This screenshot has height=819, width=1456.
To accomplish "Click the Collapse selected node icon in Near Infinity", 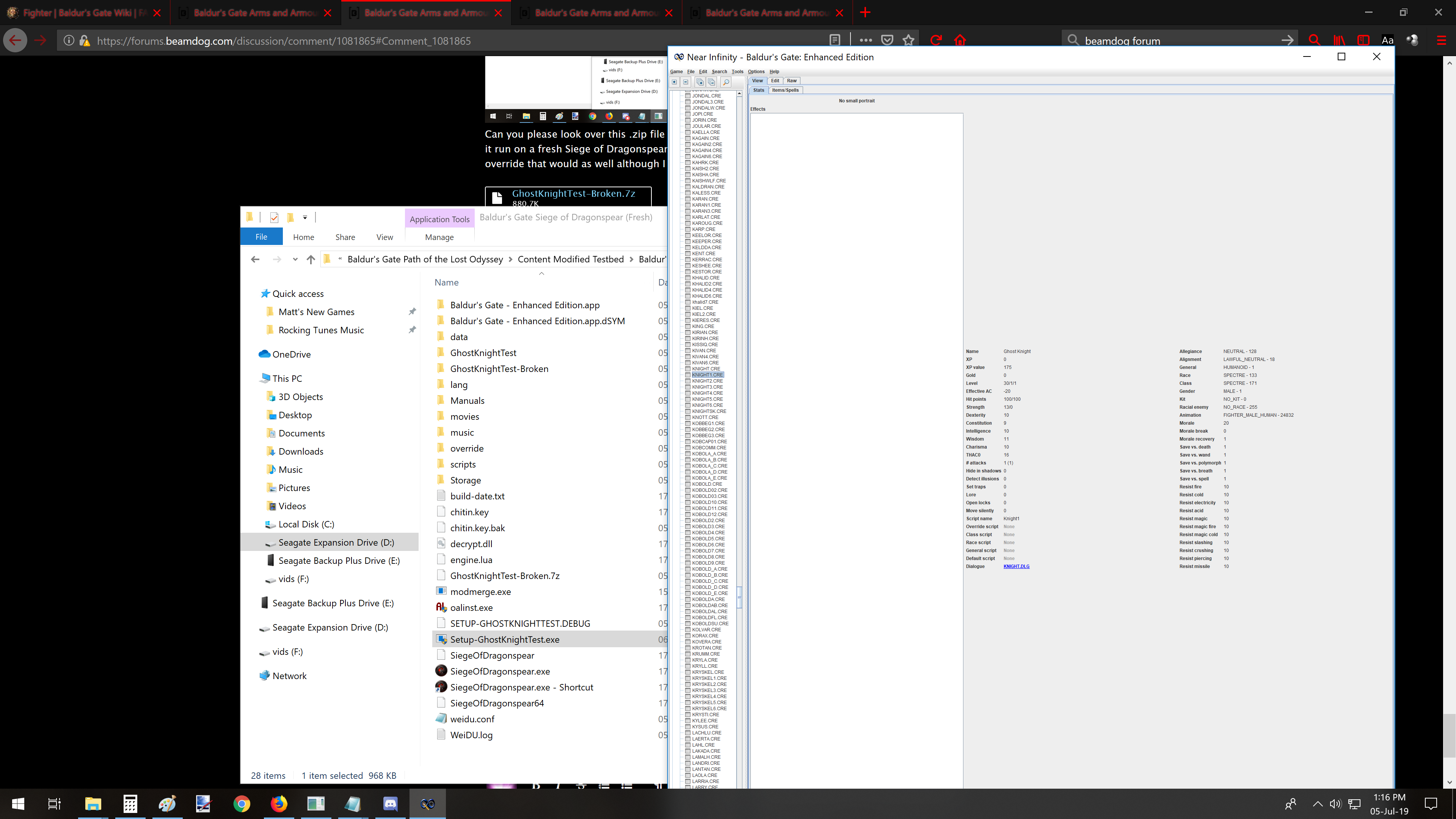I will (x=686, y=82).
